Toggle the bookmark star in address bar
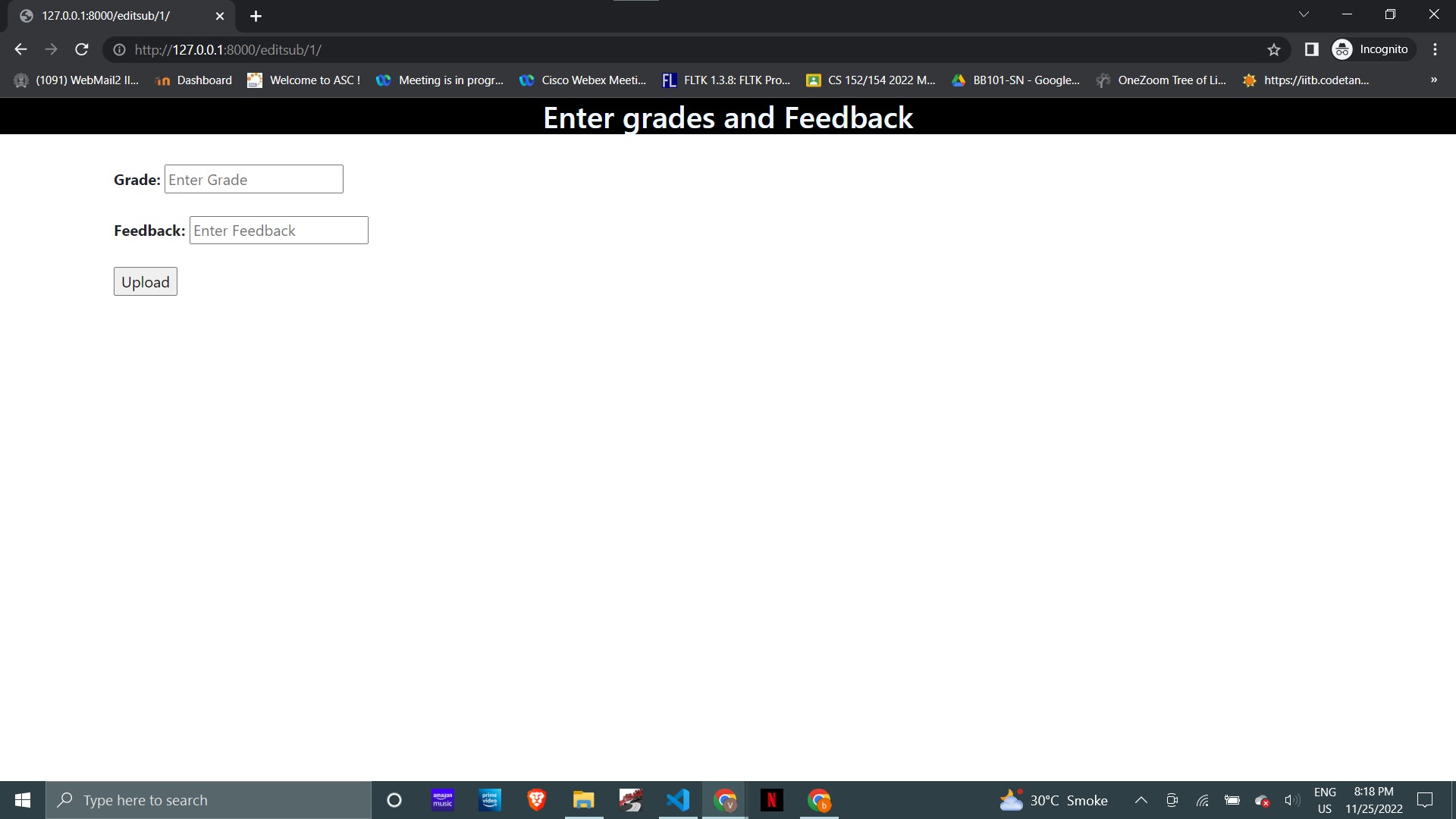 point(1273,49)
